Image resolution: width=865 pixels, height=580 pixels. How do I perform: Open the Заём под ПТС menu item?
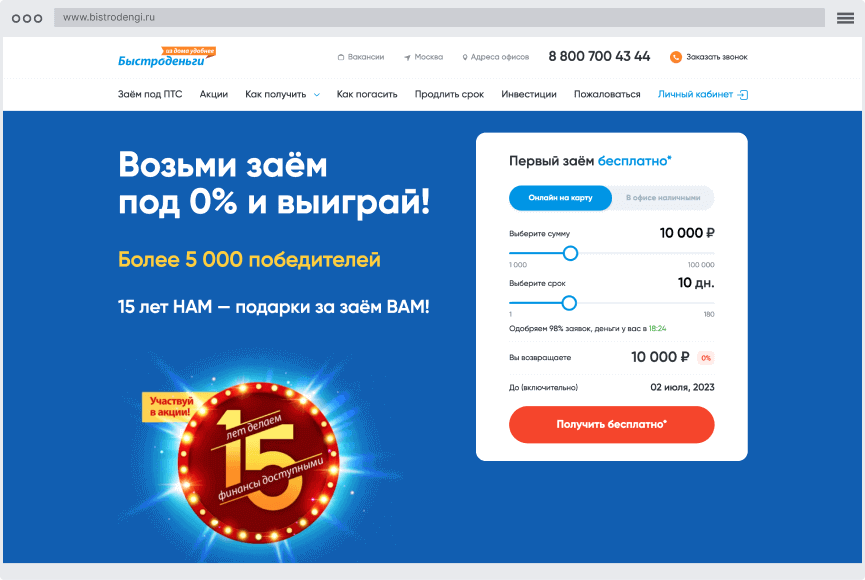pyautogui.click(x=149, y=94)
